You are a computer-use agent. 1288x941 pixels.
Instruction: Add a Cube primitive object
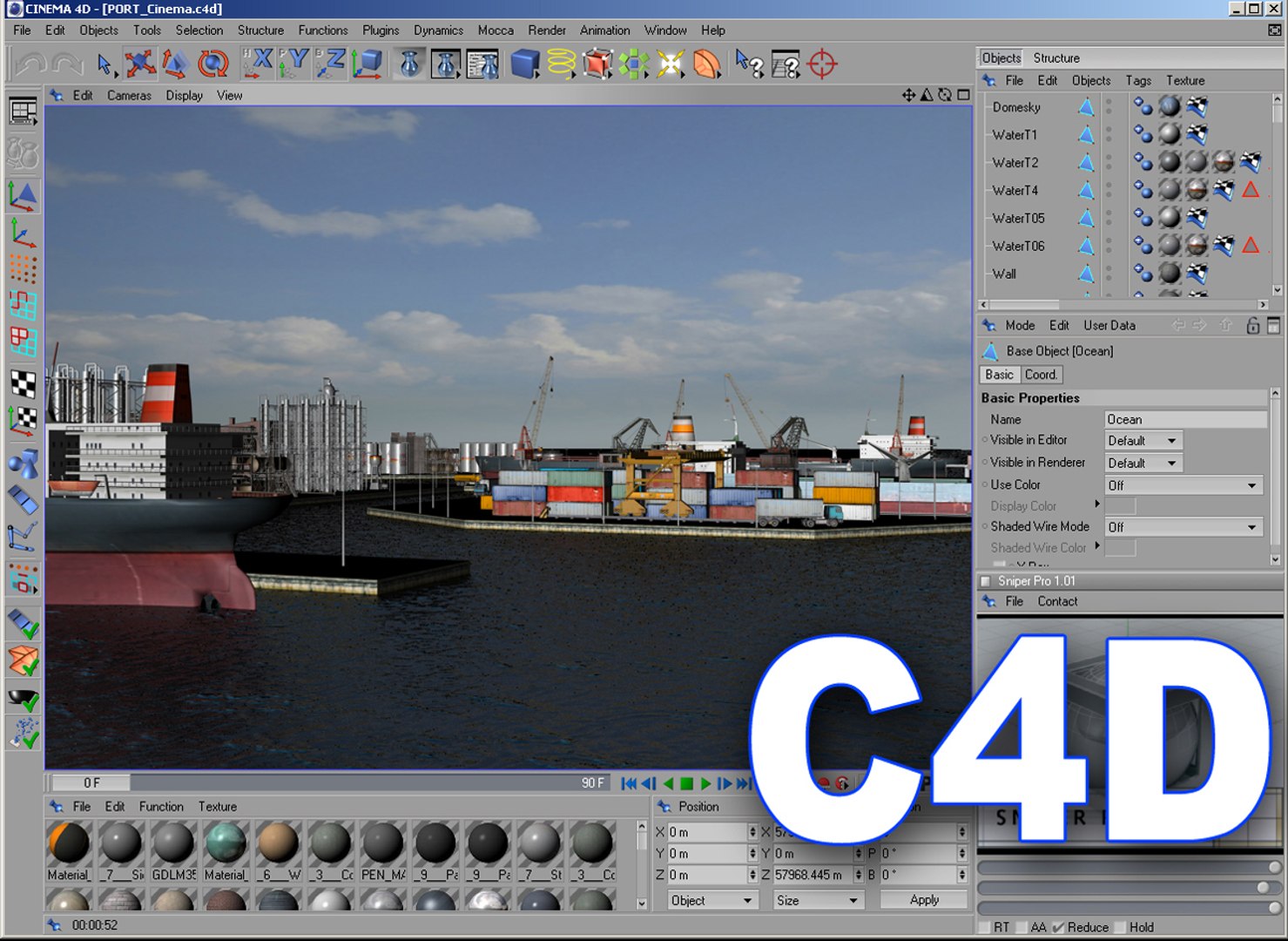(524, 64)
